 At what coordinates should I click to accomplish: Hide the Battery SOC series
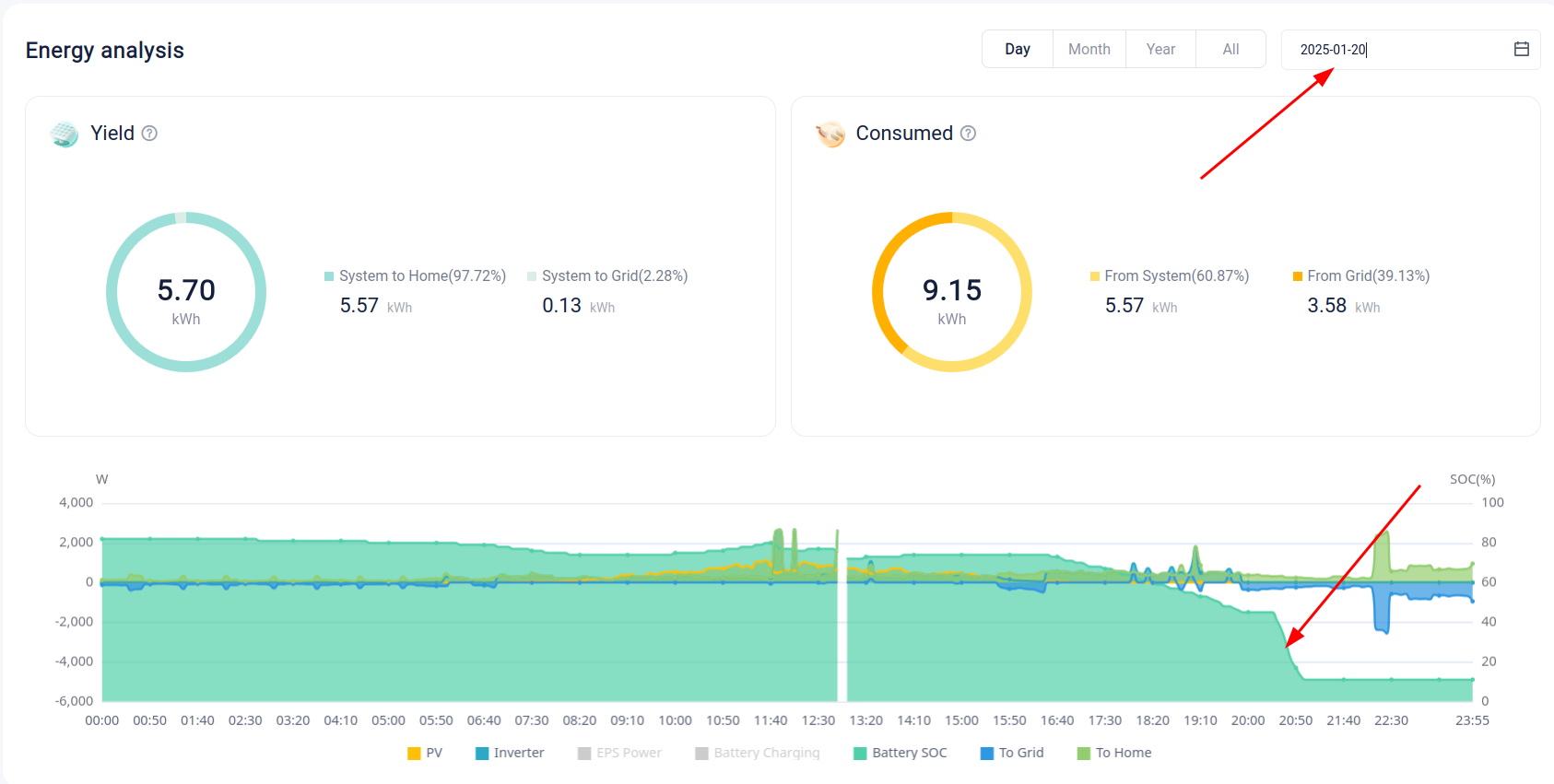tap(900, 753)
